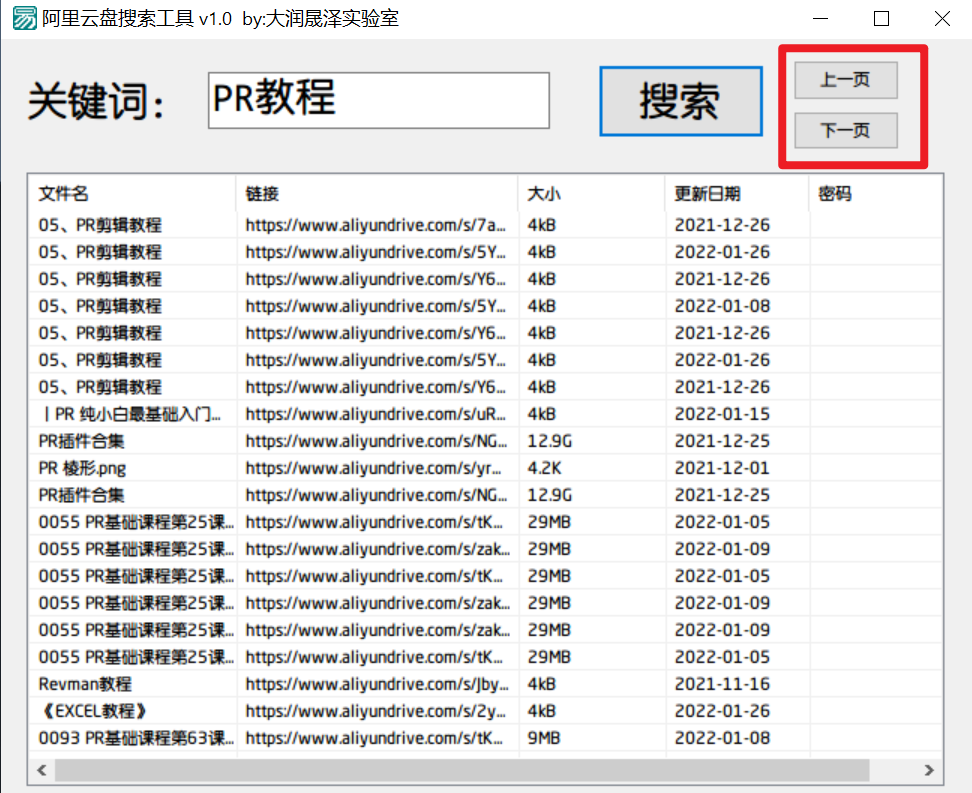Click link ending in /s/yr...
Image resolution: width=972 pixels, height=793 pixels.
coord(373,468)
